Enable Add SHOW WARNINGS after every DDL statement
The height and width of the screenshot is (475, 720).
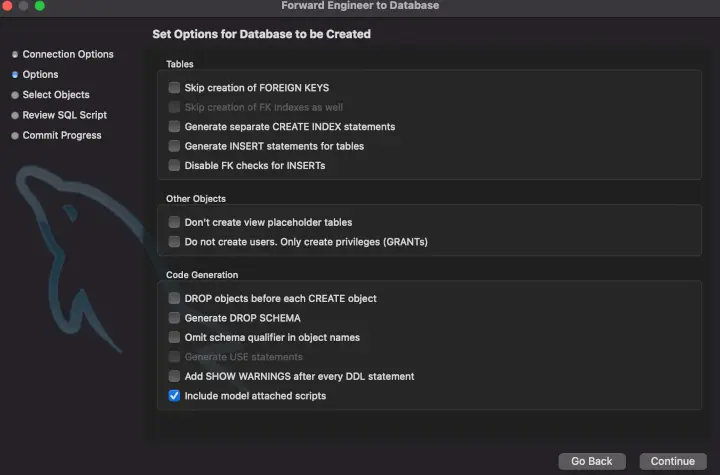coord(175,376)
